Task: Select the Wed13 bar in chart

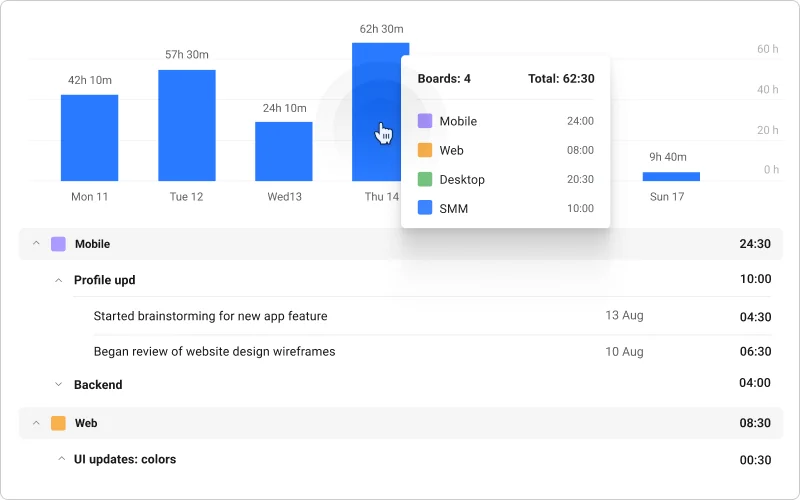Action: (284, 152)
